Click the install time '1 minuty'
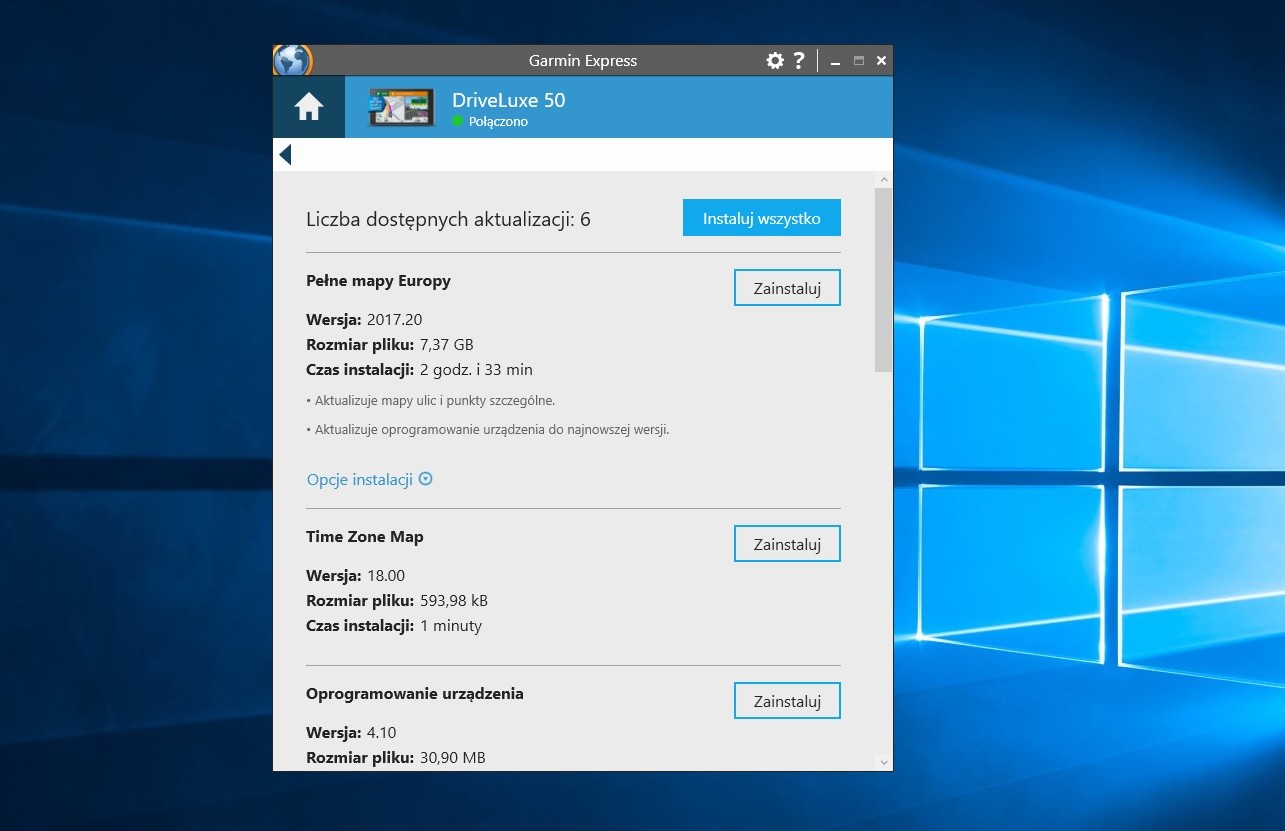This screenshot has height=831, width=1285. [x=451, y=626]
